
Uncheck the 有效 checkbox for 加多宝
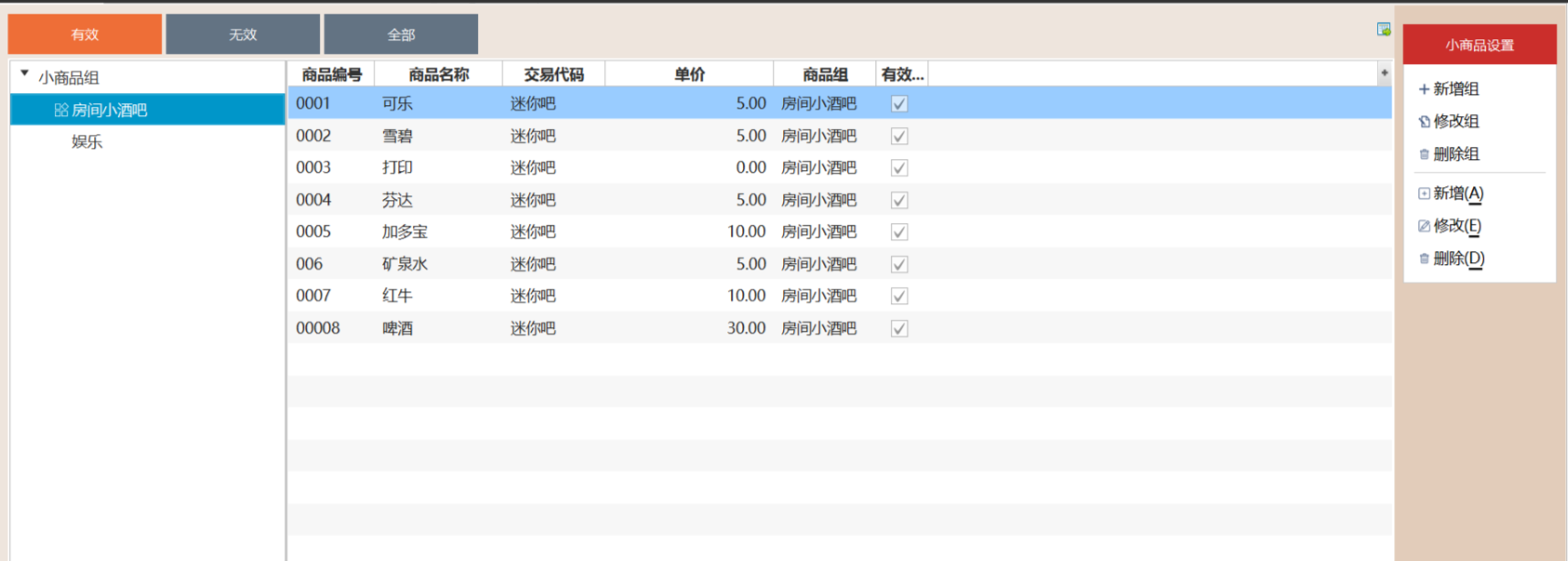[899, 232]
